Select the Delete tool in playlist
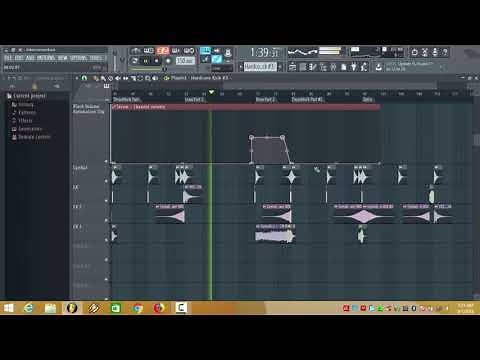Screen dimensions: 480x360 [x=111, y=78]
